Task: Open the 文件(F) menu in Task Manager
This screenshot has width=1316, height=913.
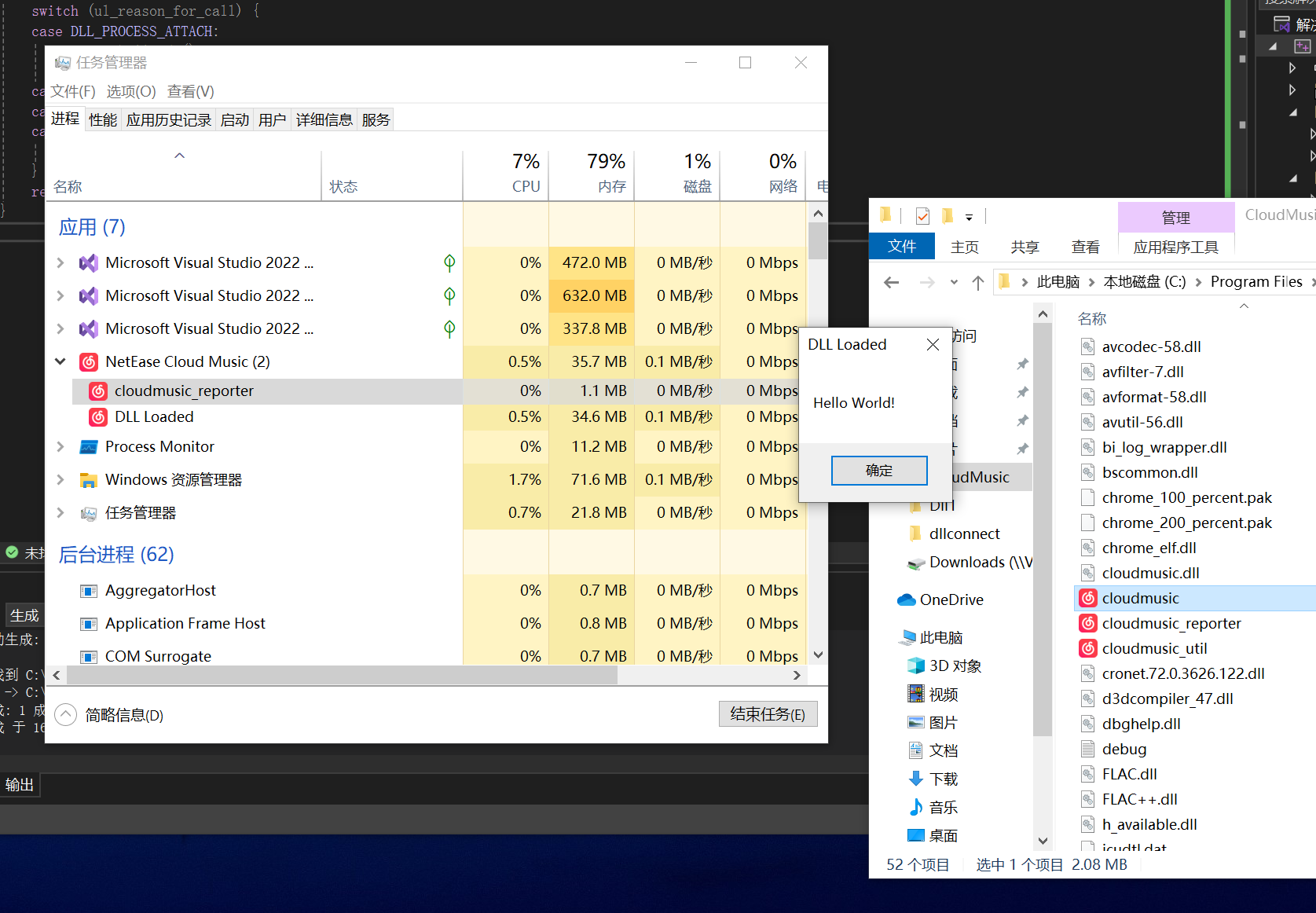Action: point(73,92)
